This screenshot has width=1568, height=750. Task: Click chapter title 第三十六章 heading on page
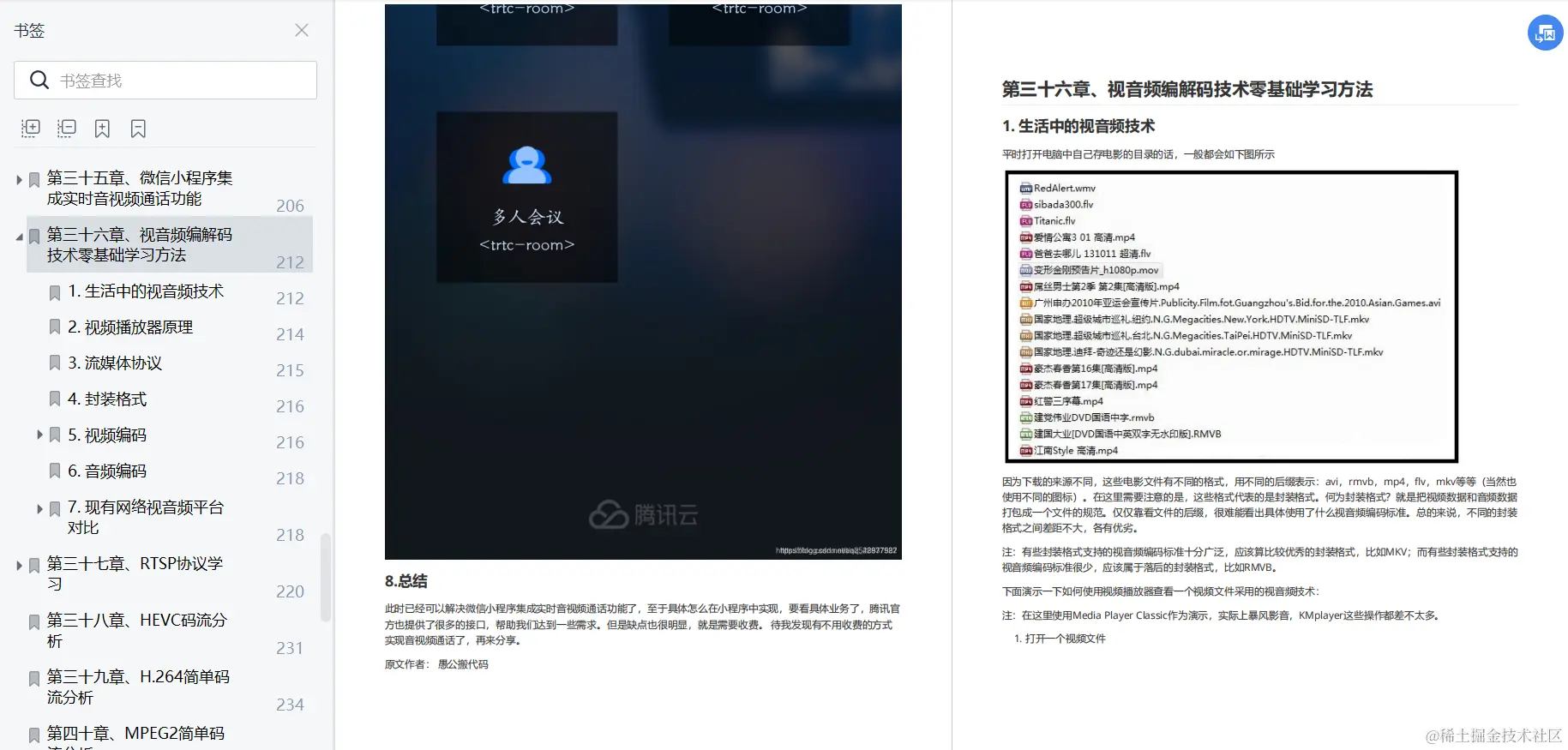[1187, 89]
